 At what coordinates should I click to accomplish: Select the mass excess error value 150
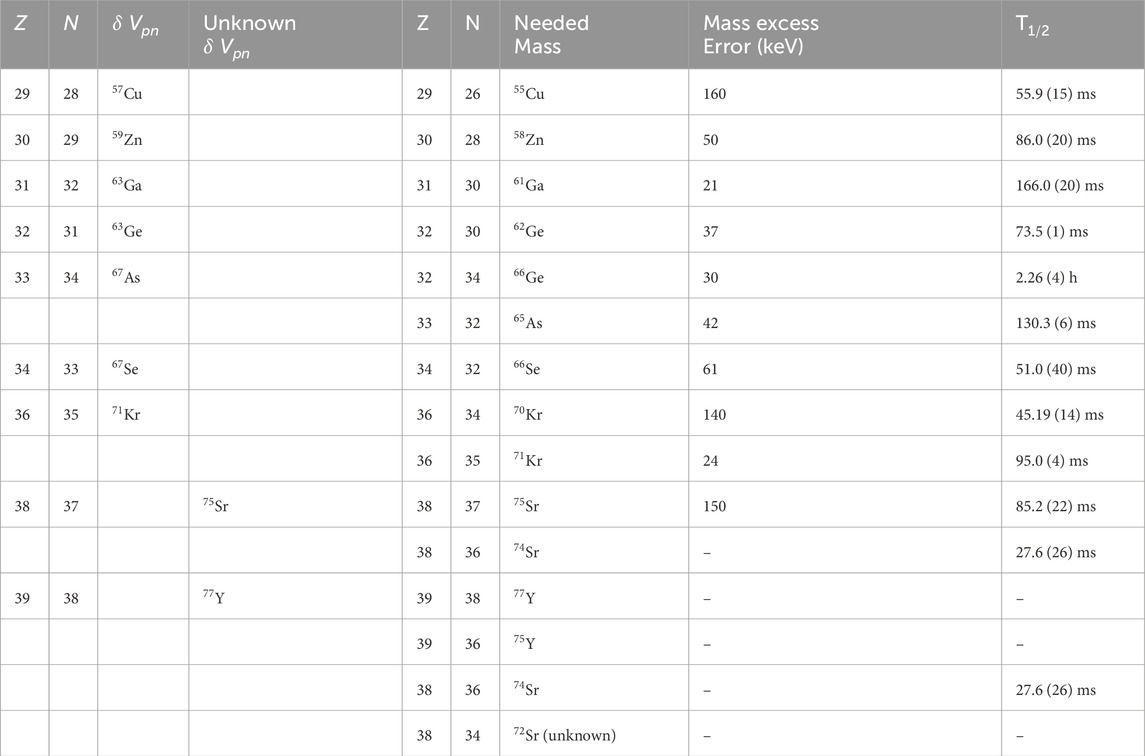714,507
